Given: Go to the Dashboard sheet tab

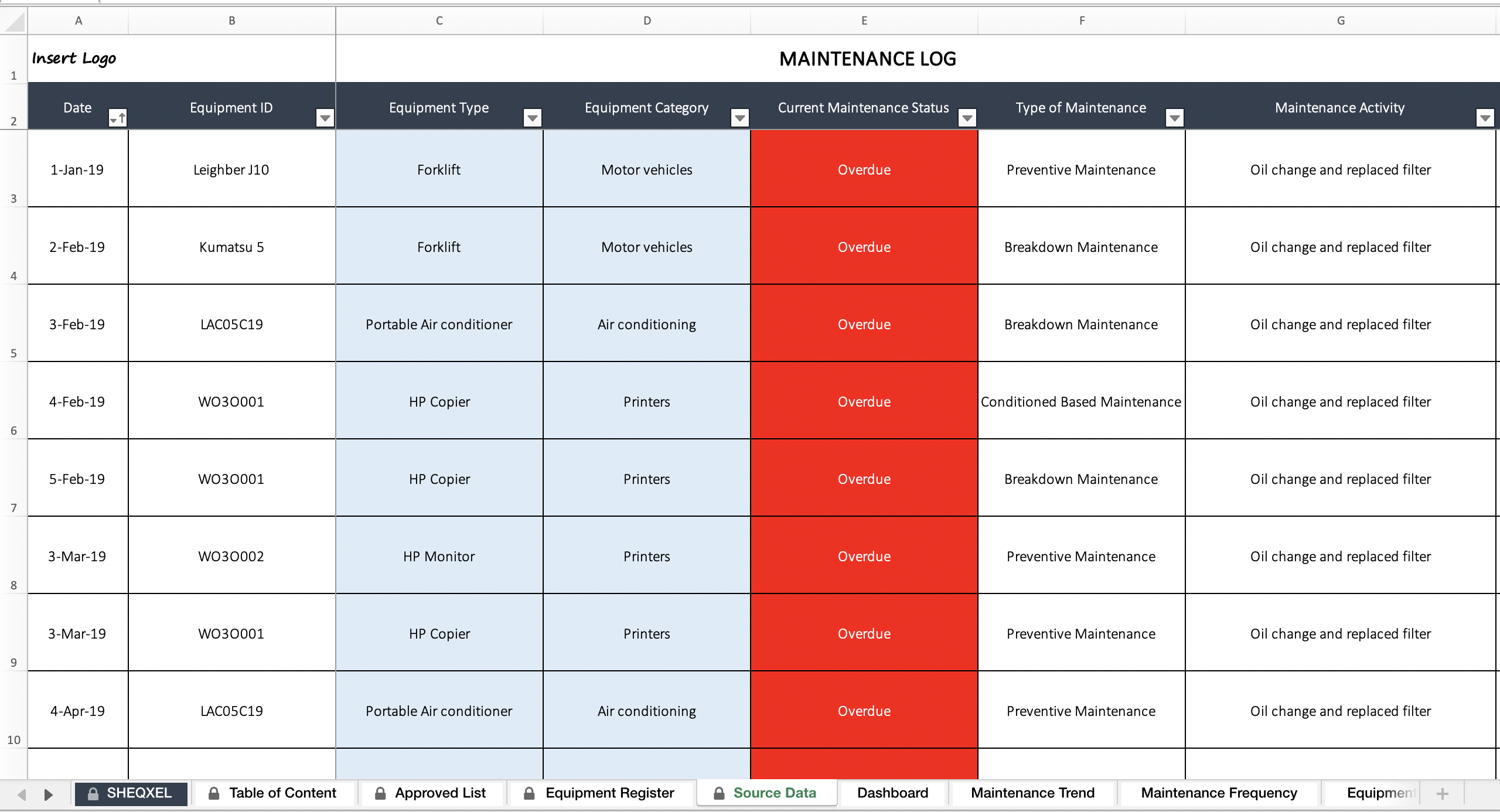Looking at the screenshot, I should pos(892,793).
